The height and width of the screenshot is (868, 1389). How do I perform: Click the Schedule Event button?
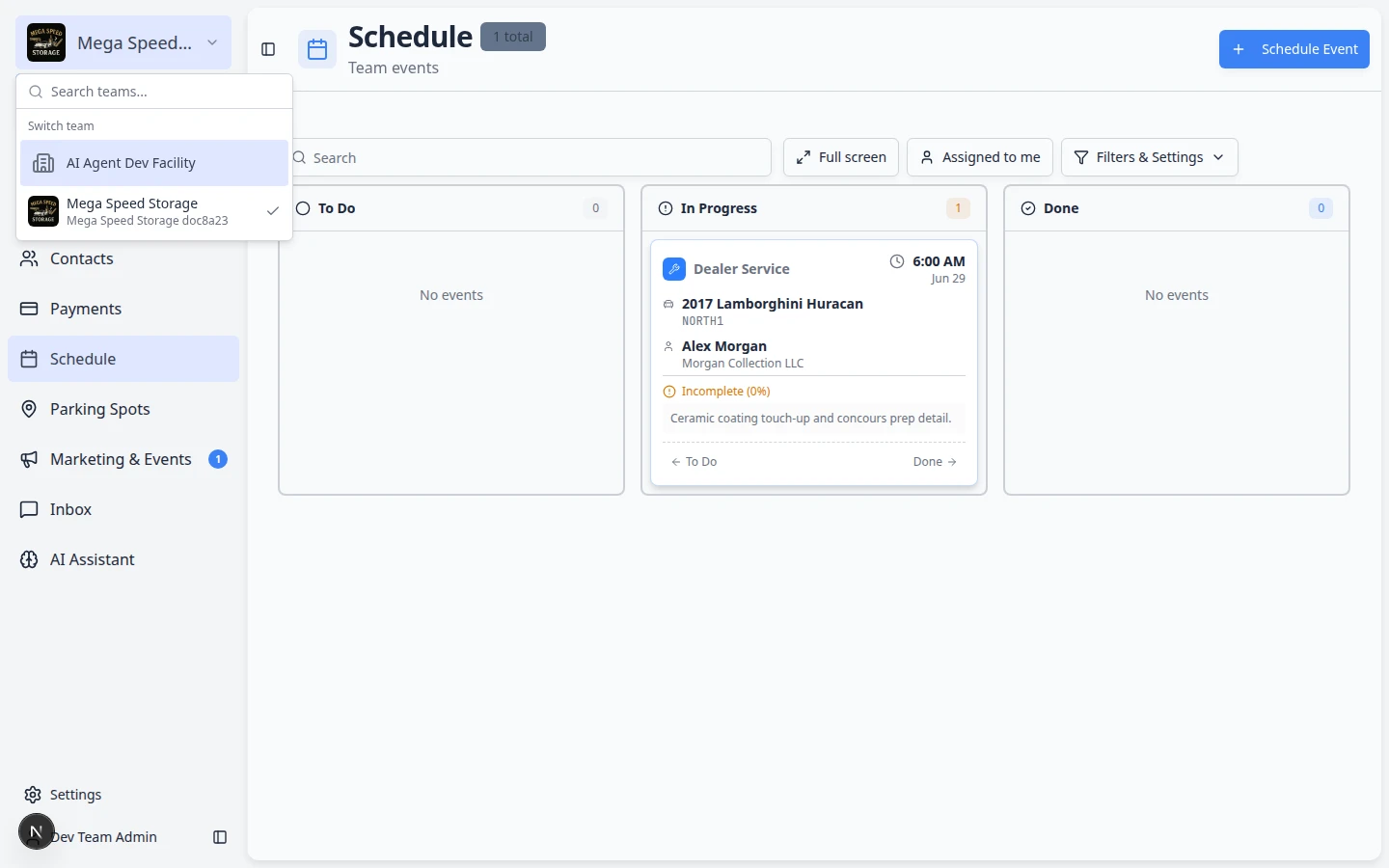[1294, 49]
